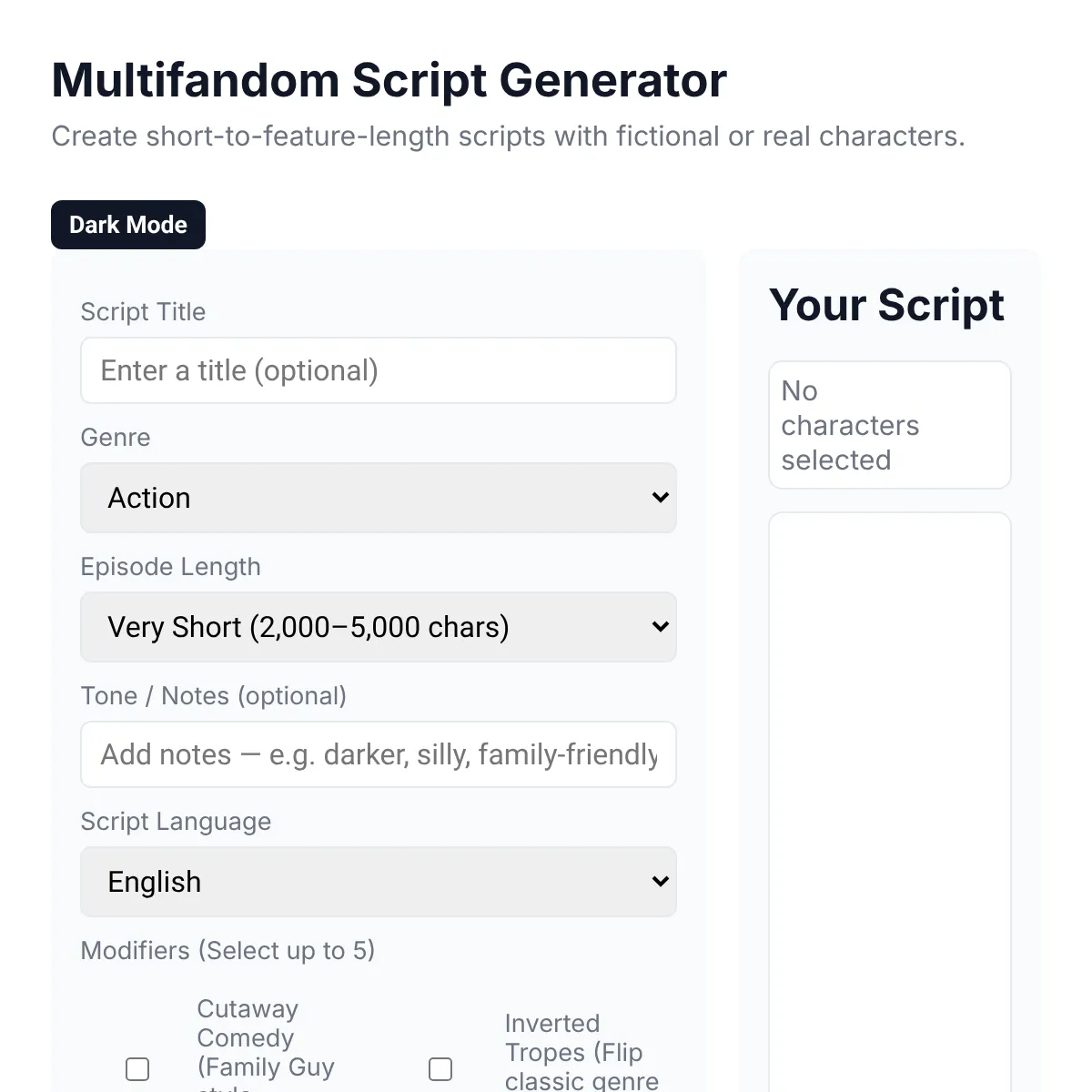This screenshot has height=1092, width=1092.
Task: Click the 'Tone / Notes (optional)' label
Action: (x=213, y=696)
